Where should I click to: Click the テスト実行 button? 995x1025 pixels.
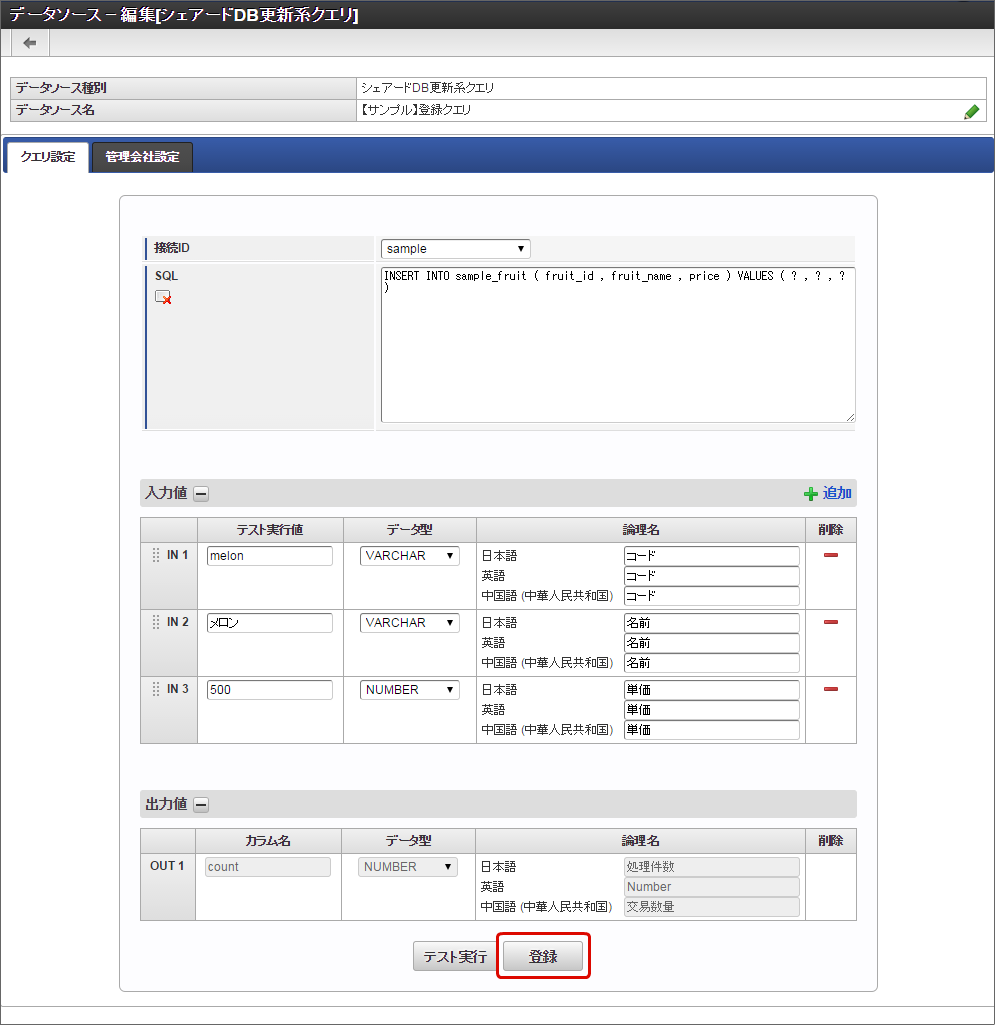pyautogui.click(x=455, y=956)
